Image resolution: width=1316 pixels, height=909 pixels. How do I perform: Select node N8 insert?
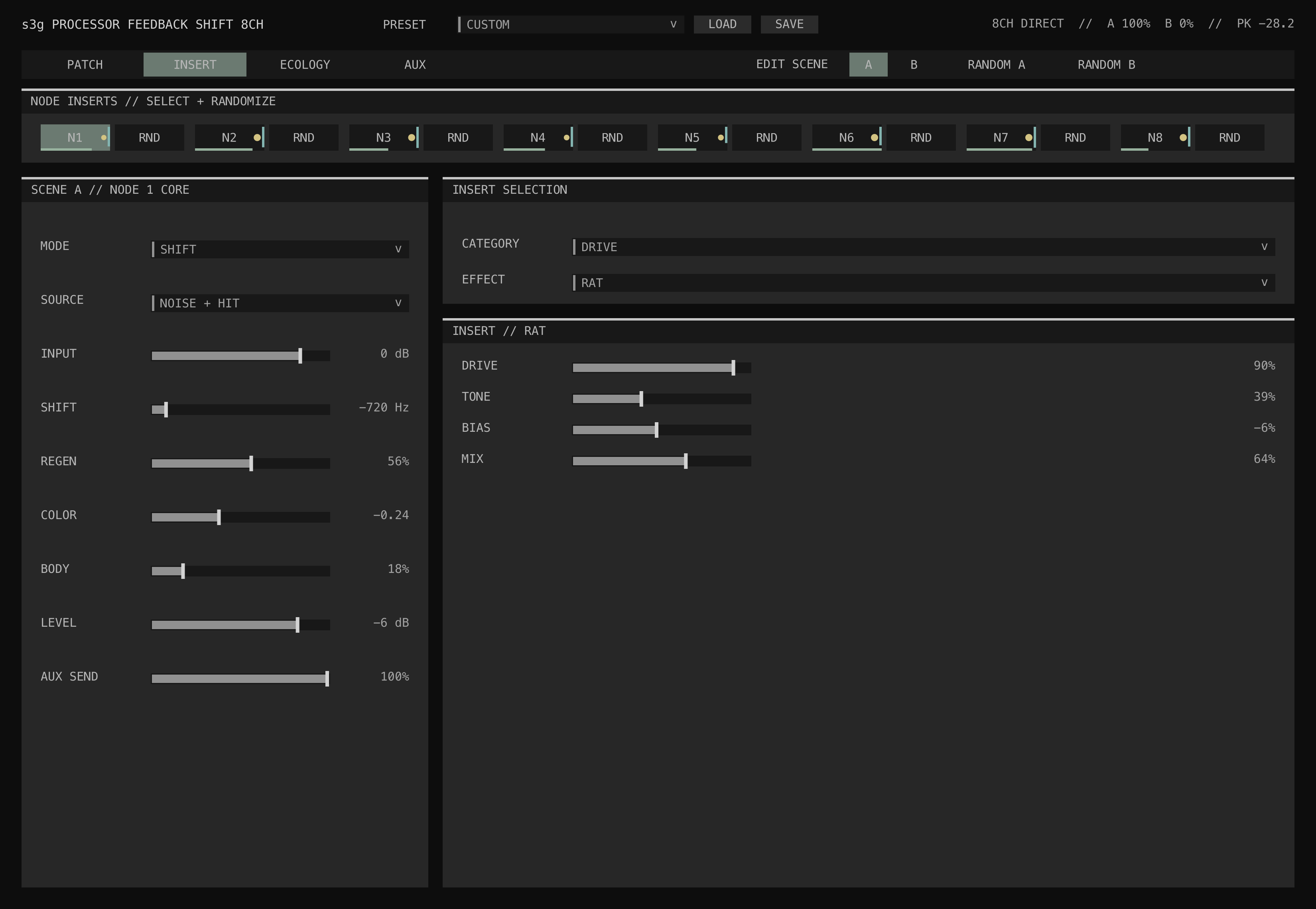1156,137
